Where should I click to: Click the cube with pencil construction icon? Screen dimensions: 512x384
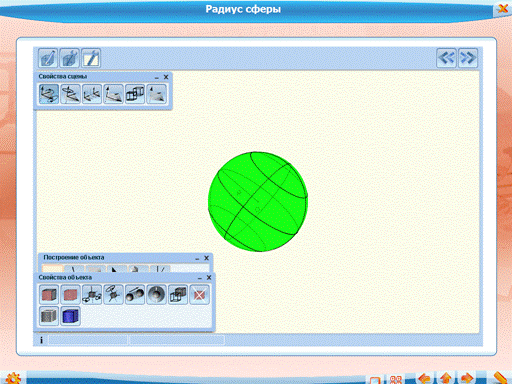[x=48, y=58]
